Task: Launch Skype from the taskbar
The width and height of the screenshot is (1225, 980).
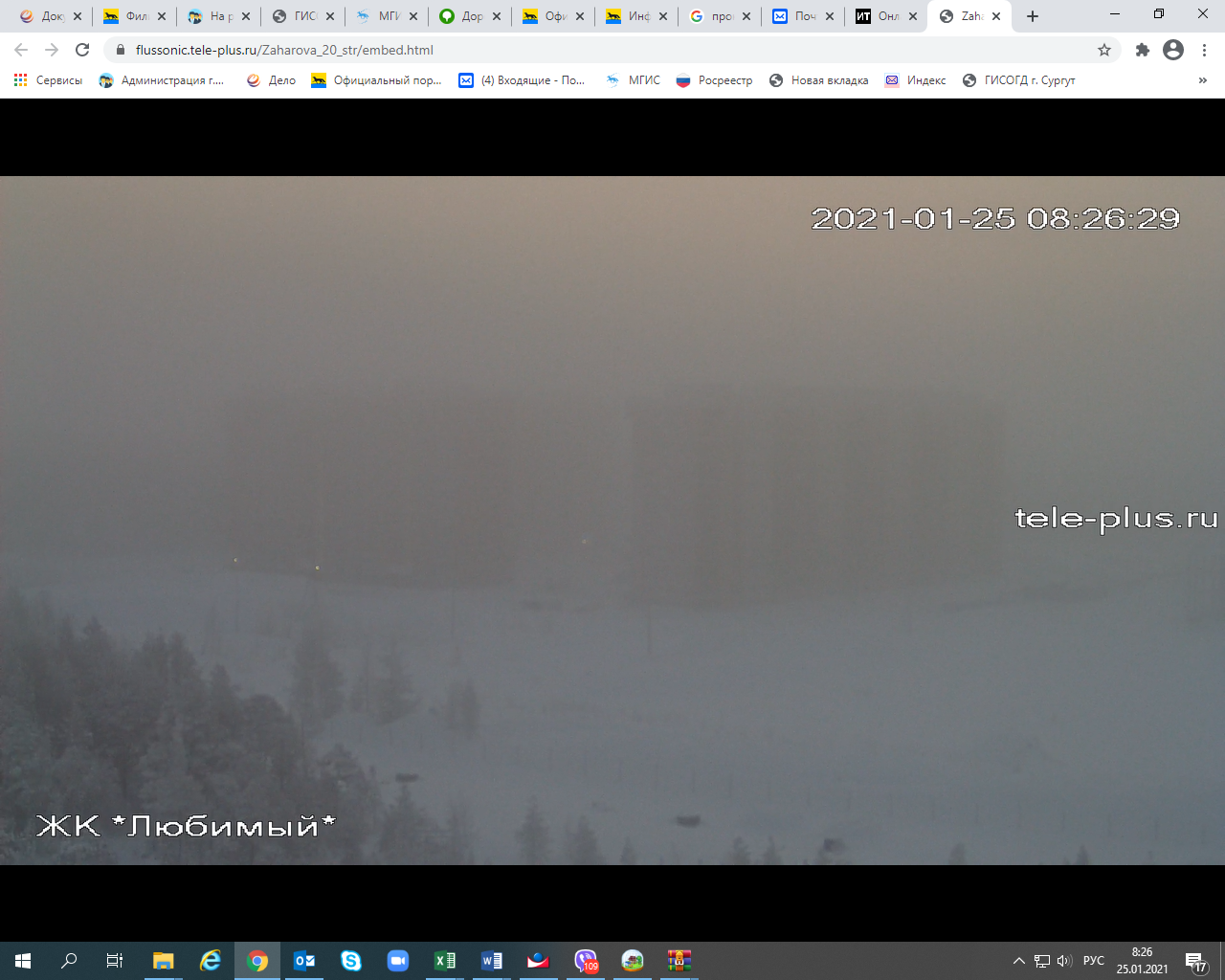Action: point(351,961)
